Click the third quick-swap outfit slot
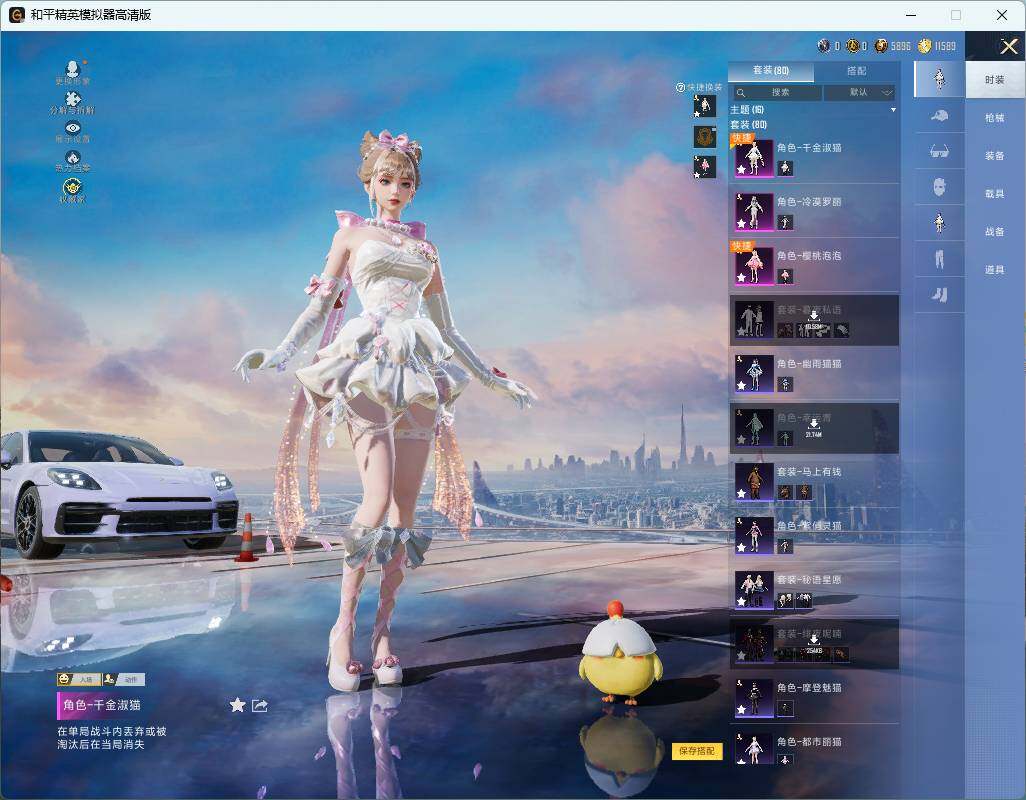Screen dimensions: 1026x800 pyautogui.click(x=705, y=167)
